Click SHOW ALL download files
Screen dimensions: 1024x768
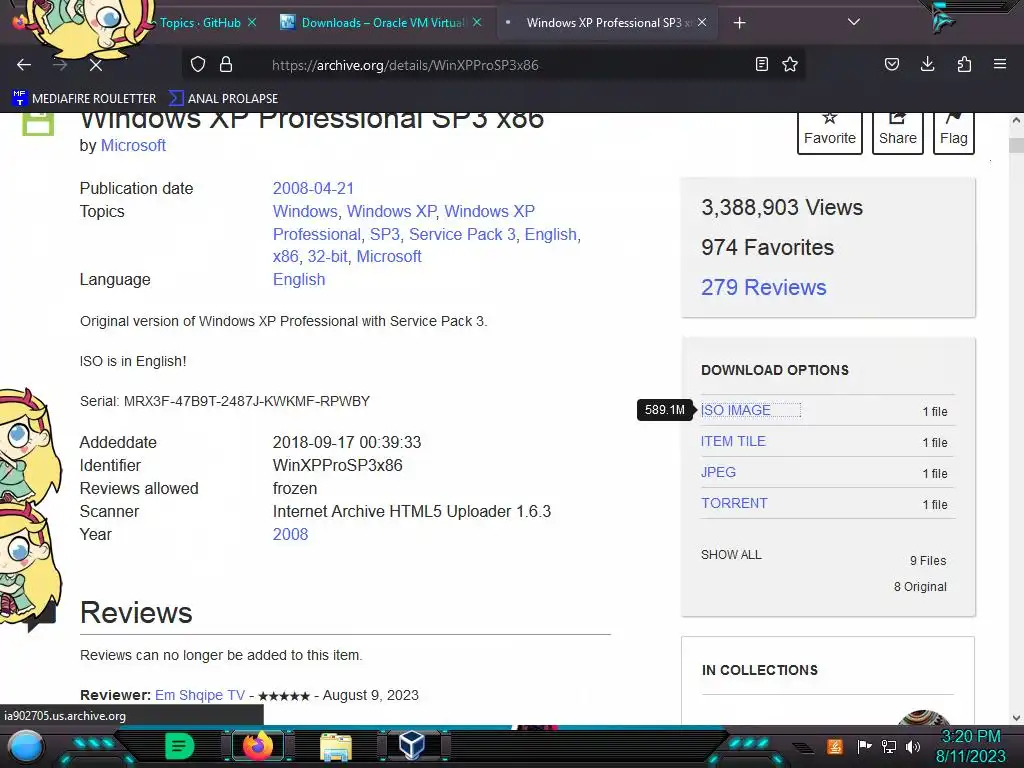coord(731,554)
